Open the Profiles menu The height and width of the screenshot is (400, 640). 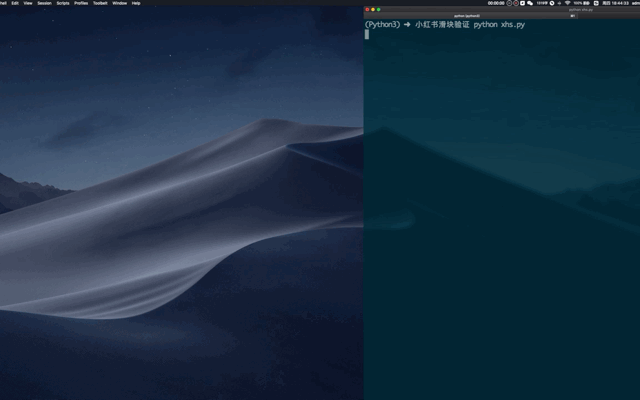[81, 3]
